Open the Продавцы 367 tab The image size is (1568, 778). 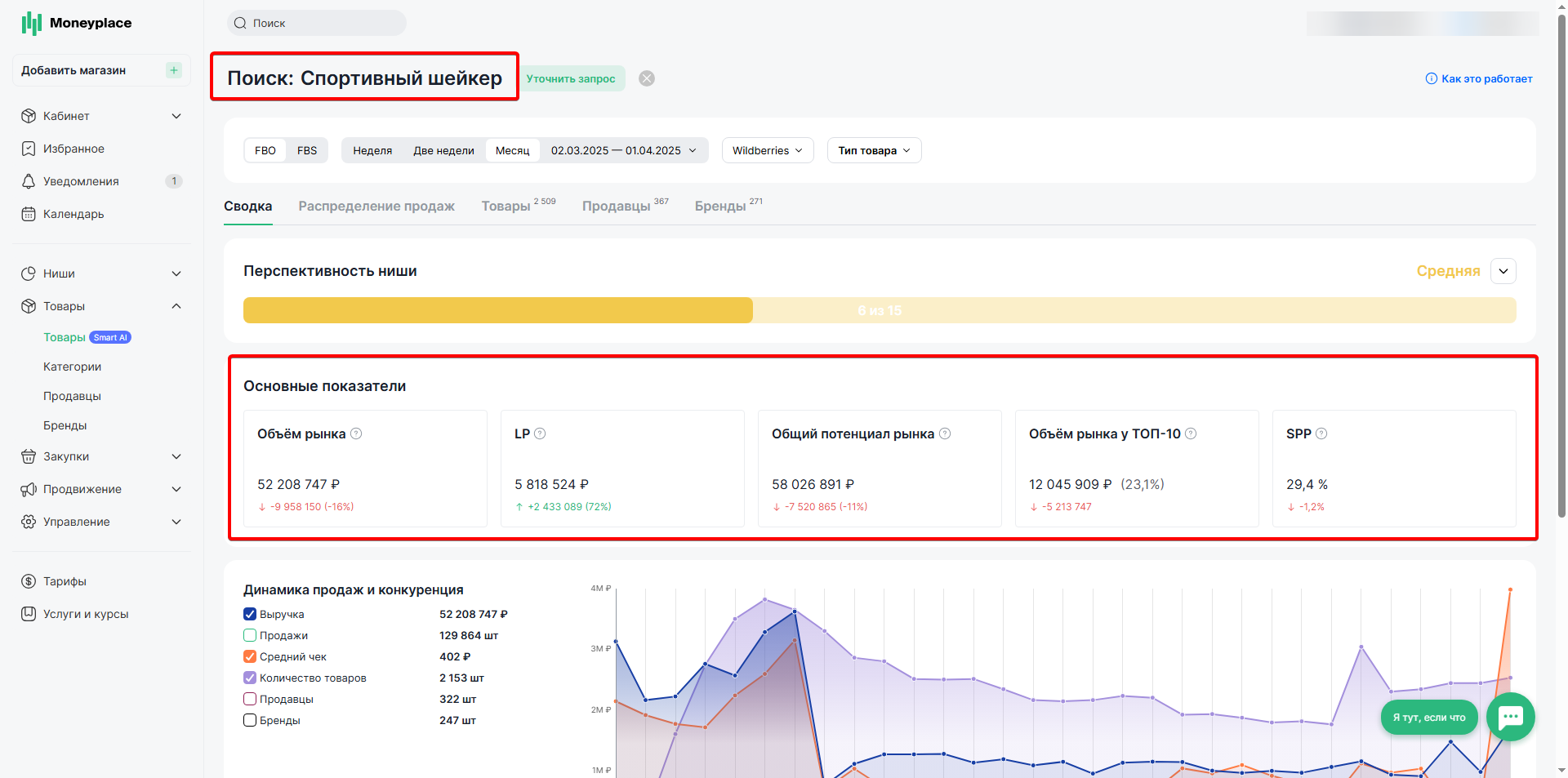point(625,206)
